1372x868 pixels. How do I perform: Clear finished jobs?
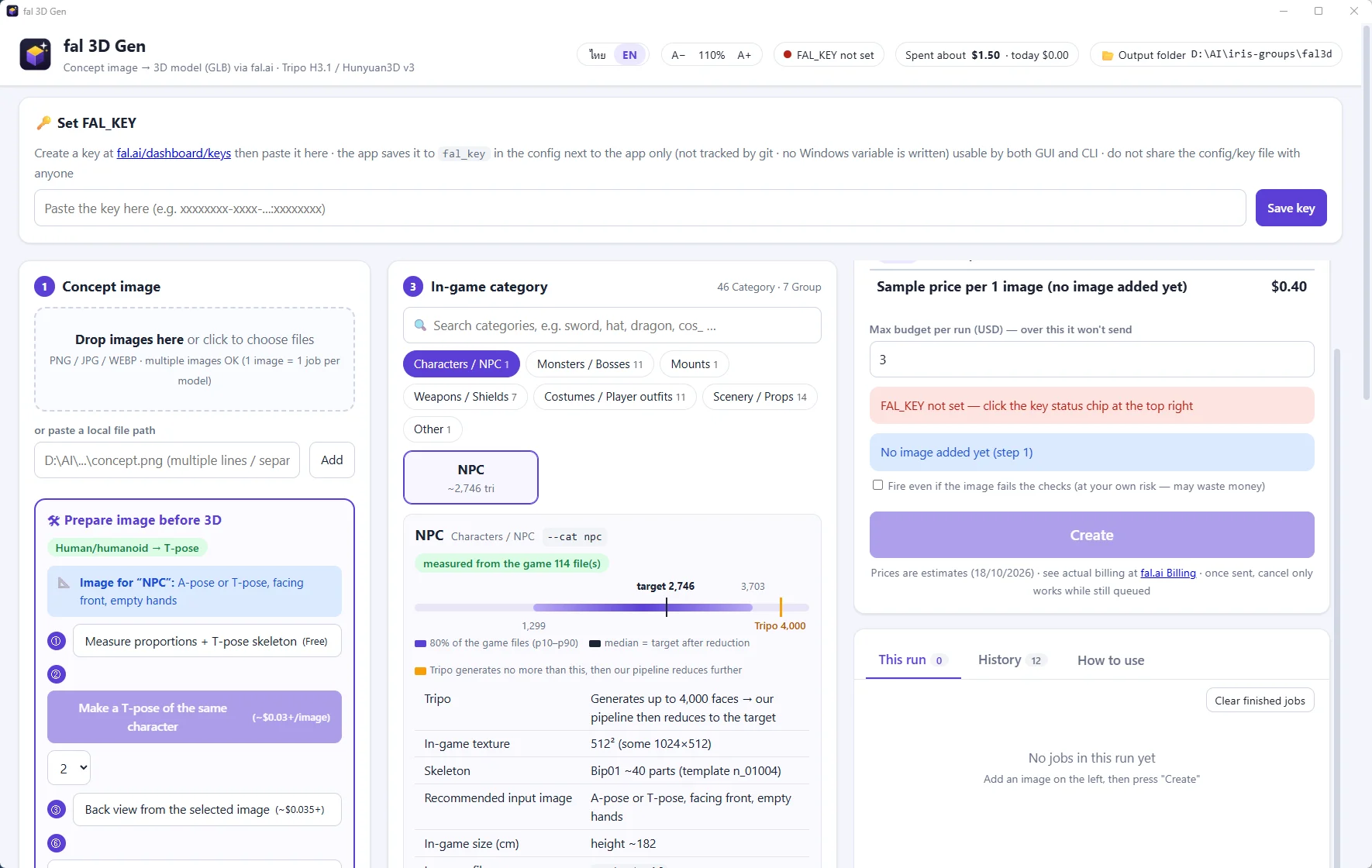(1260, 700)
